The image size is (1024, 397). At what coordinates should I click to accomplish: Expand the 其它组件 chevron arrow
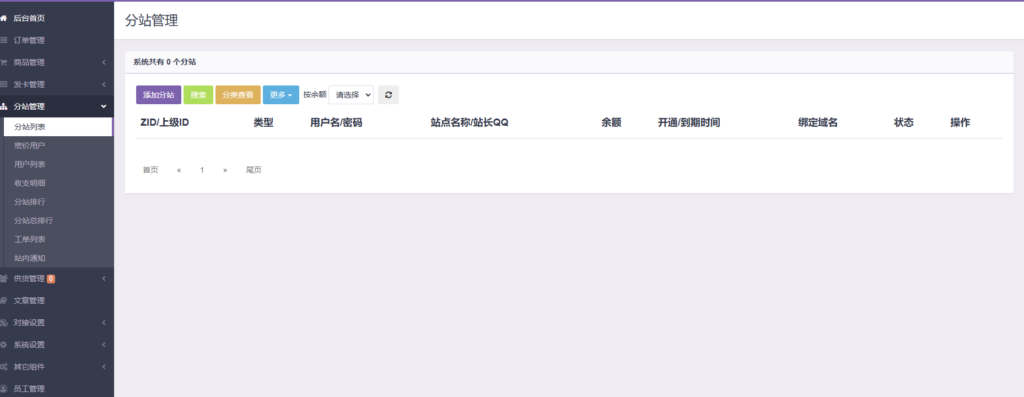click(103, 367)
